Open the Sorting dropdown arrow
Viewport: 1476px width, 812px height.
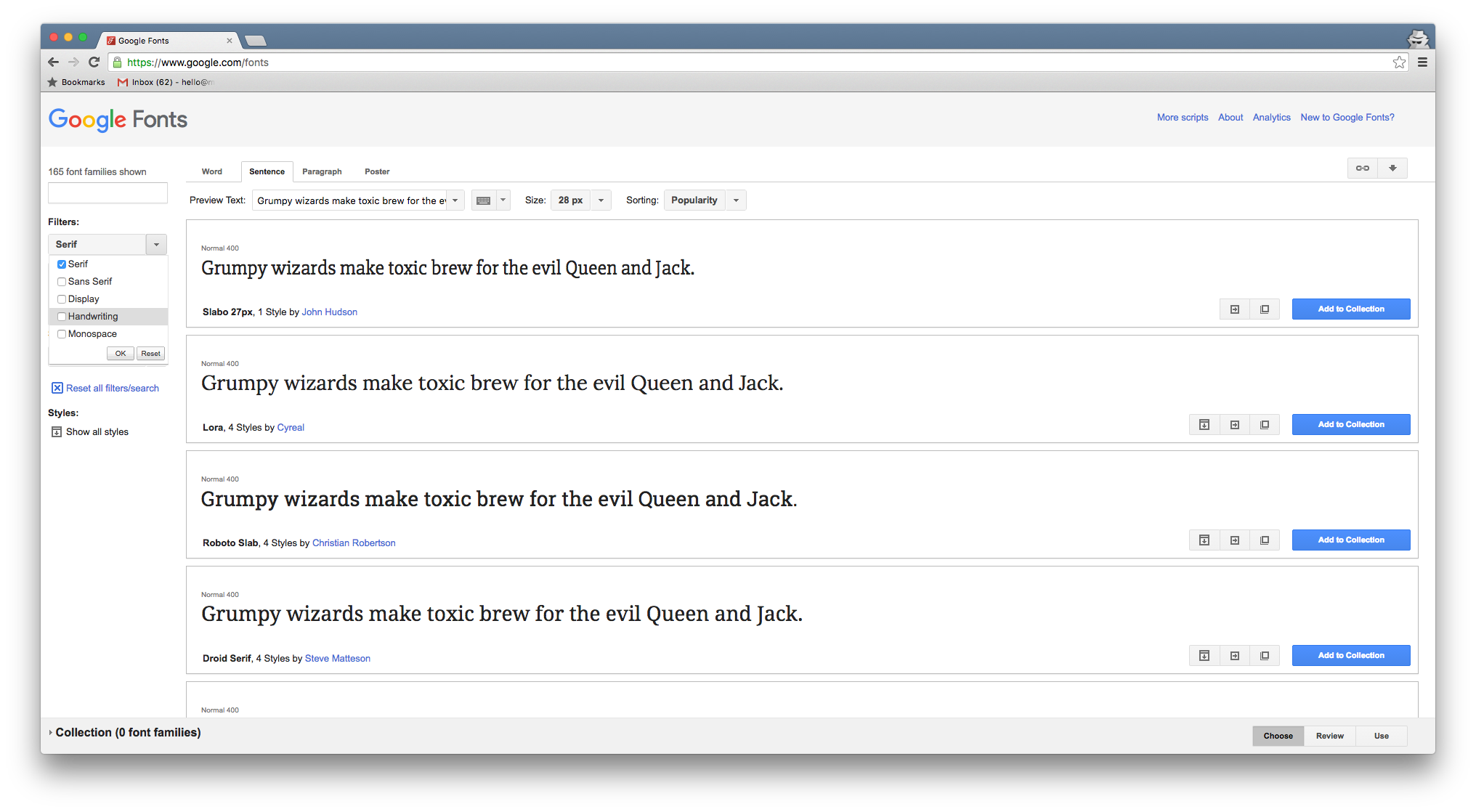pos(736,200)
